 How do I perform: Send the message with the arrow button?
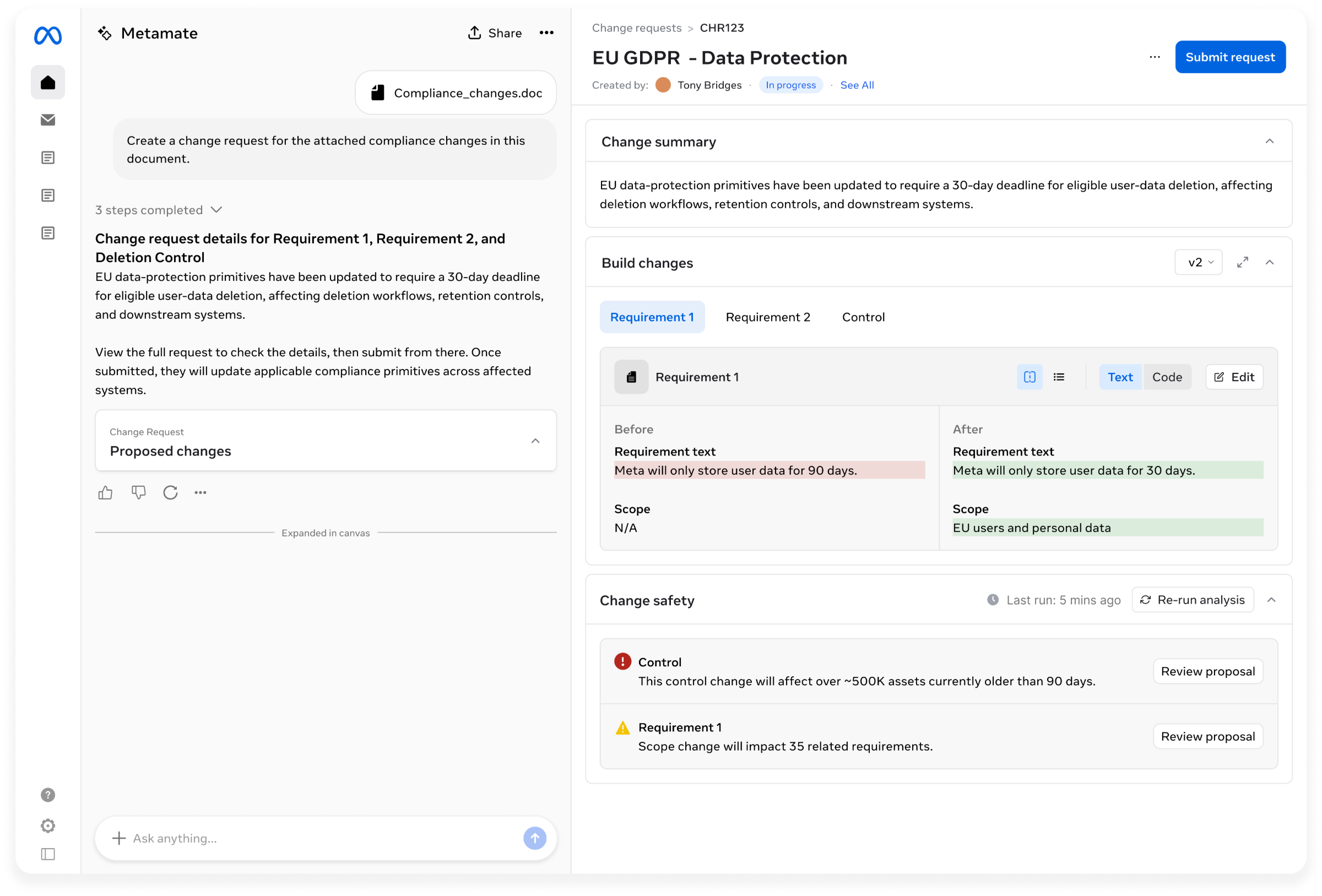(x=535, y=838)
